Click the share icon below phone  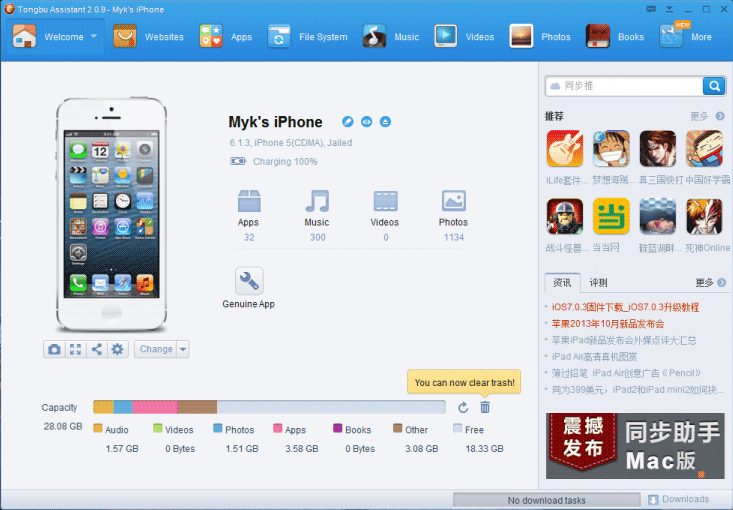(x=96, y=349)
